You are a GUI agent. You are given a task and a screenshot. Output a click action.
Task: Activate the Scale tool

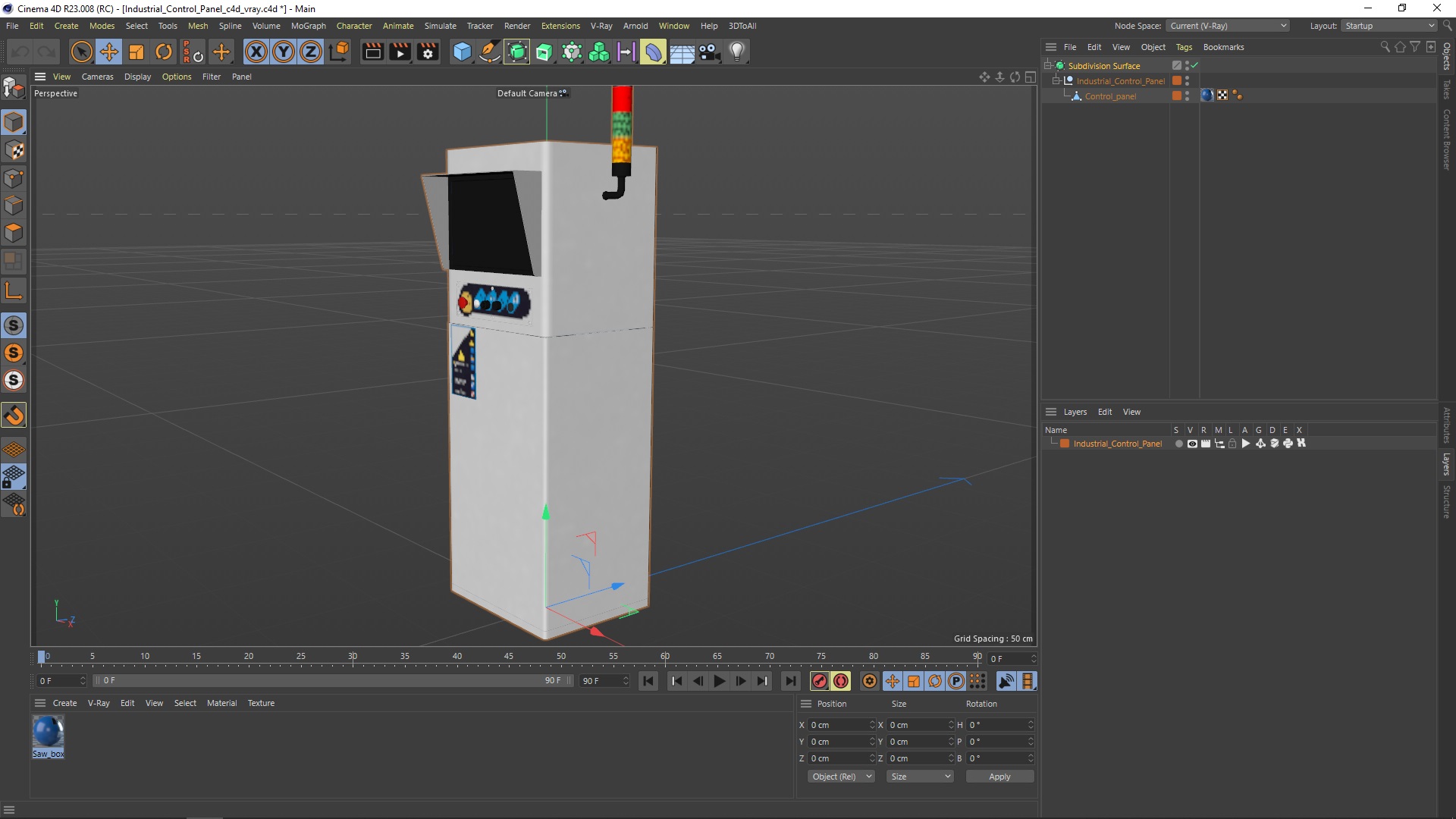point(136,52)
